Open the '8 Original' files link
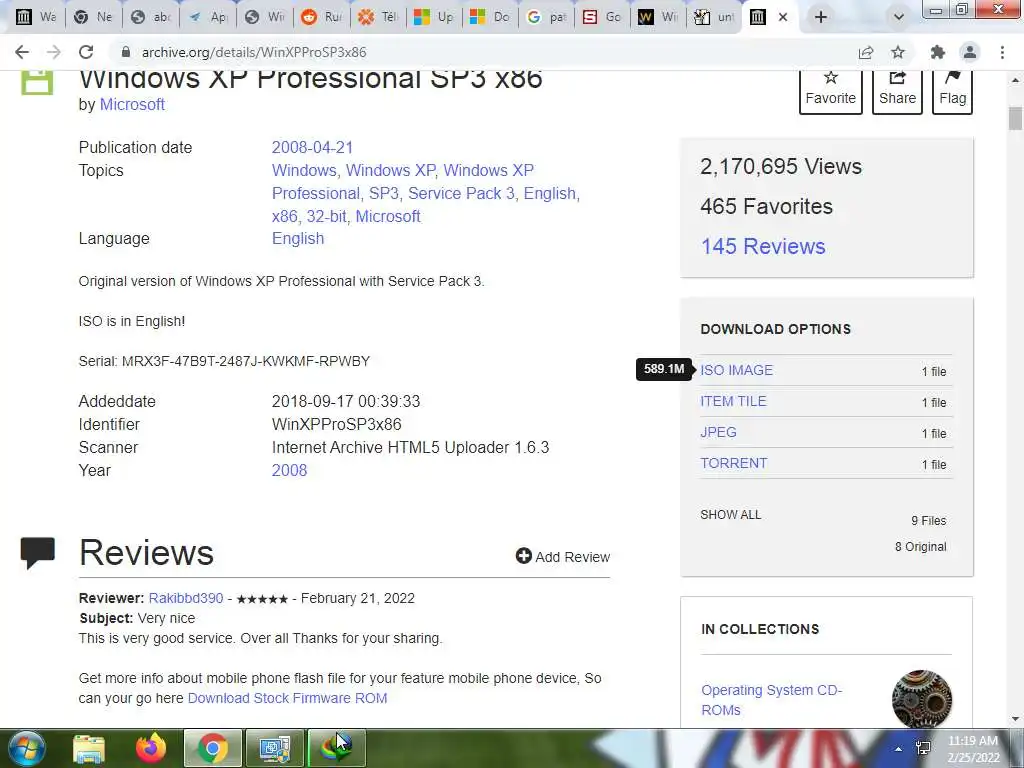Image resolution: width=1024 pixels, height=768 pixels. tap(920, 547)
